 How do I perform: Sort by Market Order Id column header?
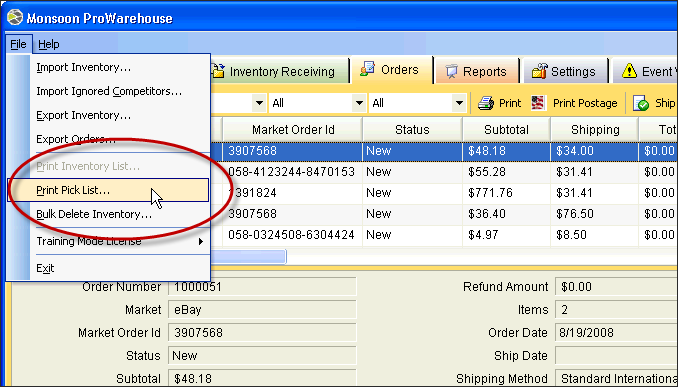293,130
